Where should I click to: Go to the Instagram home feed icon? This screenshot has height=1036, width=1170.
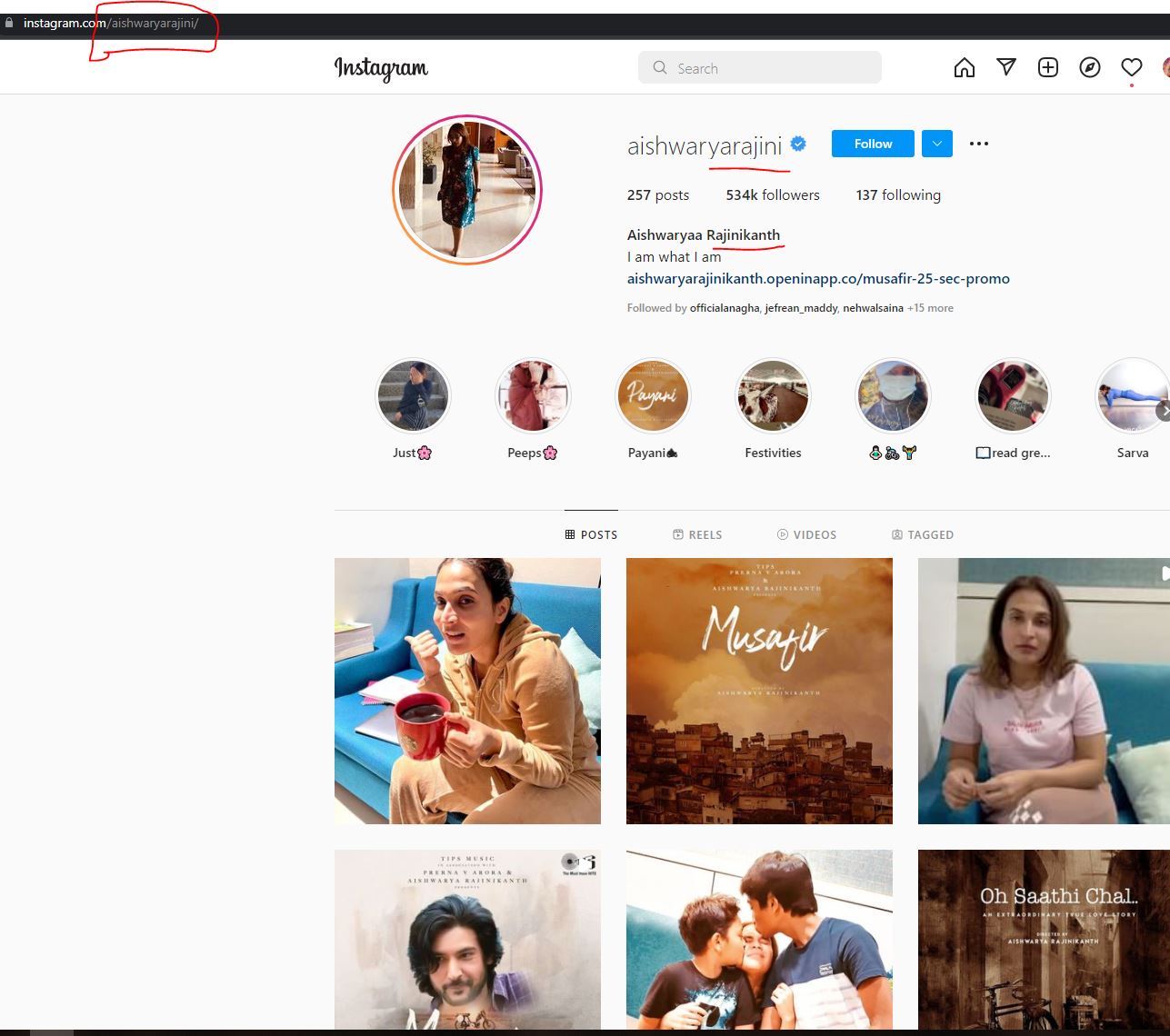tap(965, 68)
